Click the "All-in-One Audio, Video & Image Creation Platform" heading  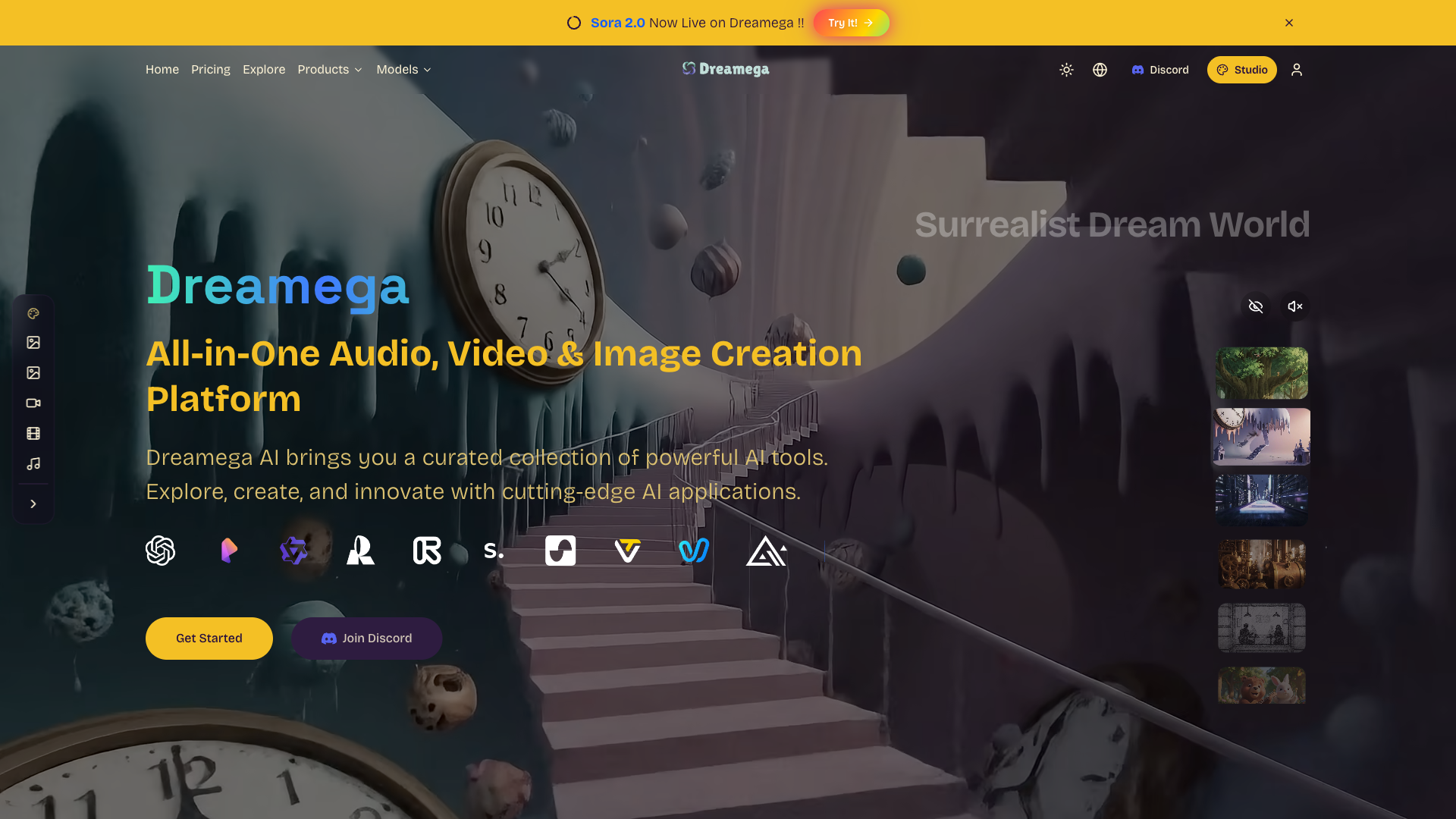click(x=504, y=376)
